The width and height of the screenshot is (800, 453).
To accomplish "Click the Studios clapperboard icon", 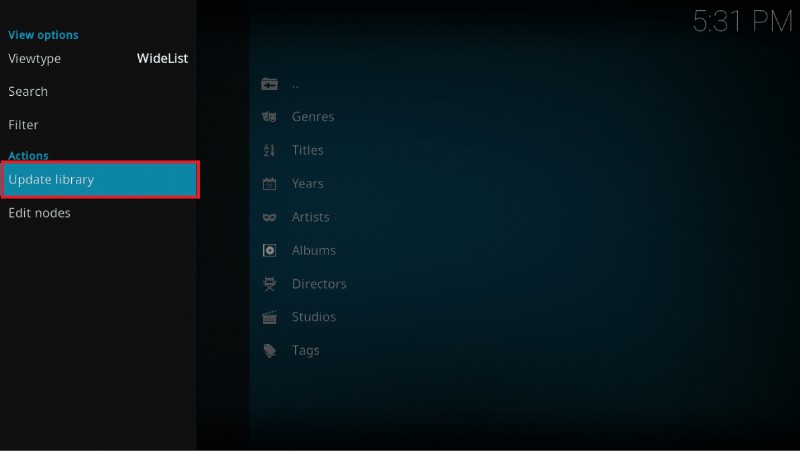I will tap(269, 317).
